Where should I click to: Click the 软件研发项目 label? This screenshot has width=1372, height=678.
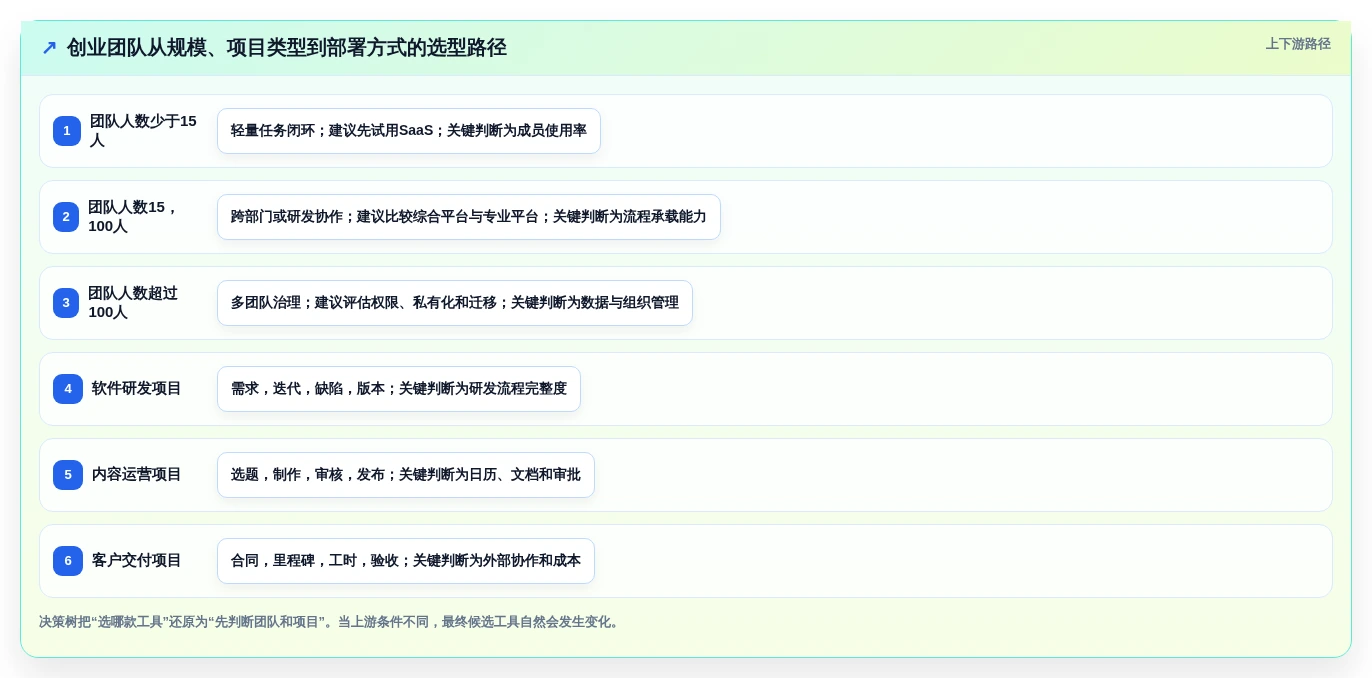click(137, 389)
